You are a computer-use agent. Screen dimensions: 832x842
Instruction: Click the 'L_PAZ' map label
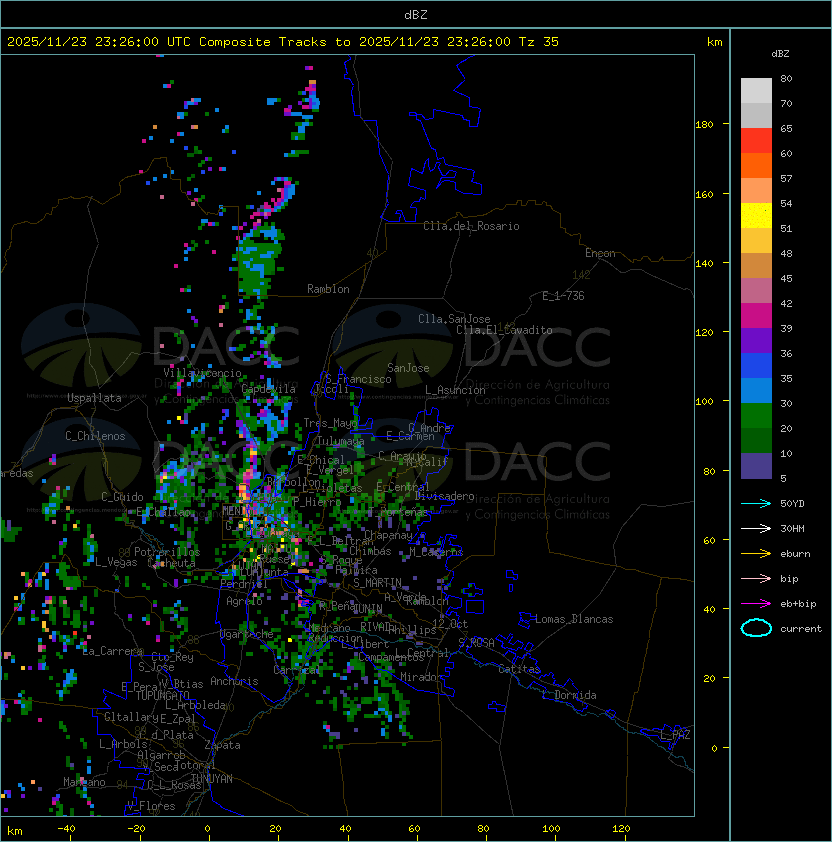[675, 735]
